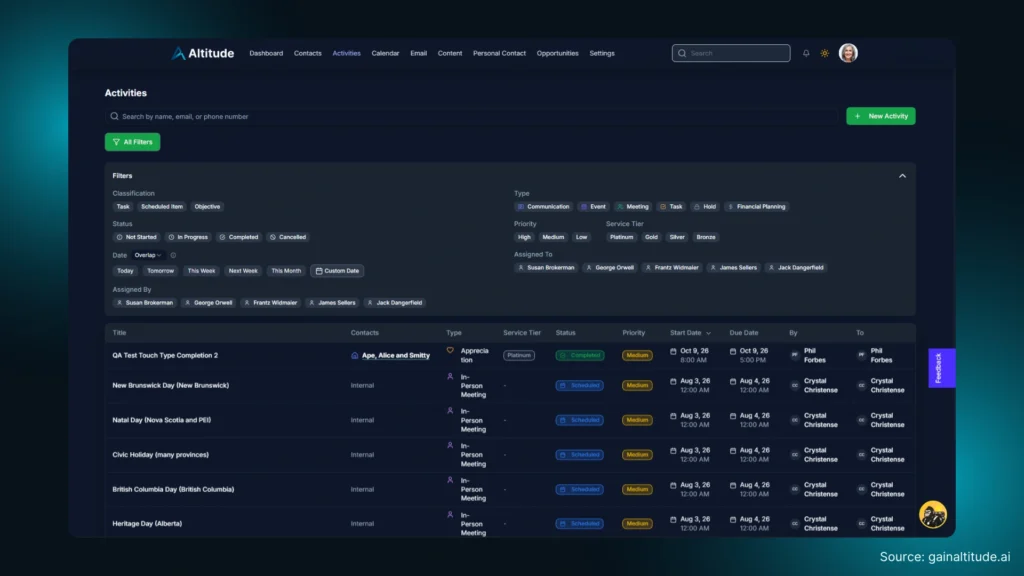
Task: Open the Overlap date dropdown
Action: click(x=149, y=255)
